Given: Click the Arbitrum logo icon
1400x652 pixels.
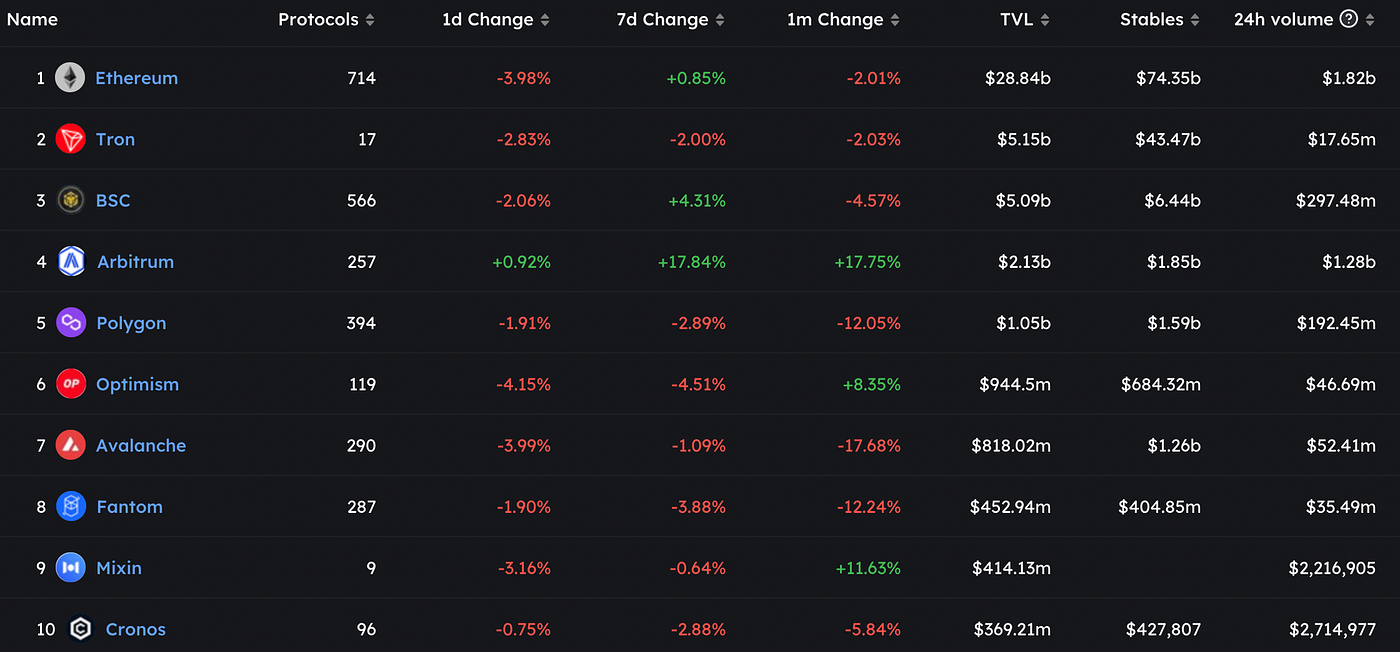Looking at the screenshot, I should [72, 262].
